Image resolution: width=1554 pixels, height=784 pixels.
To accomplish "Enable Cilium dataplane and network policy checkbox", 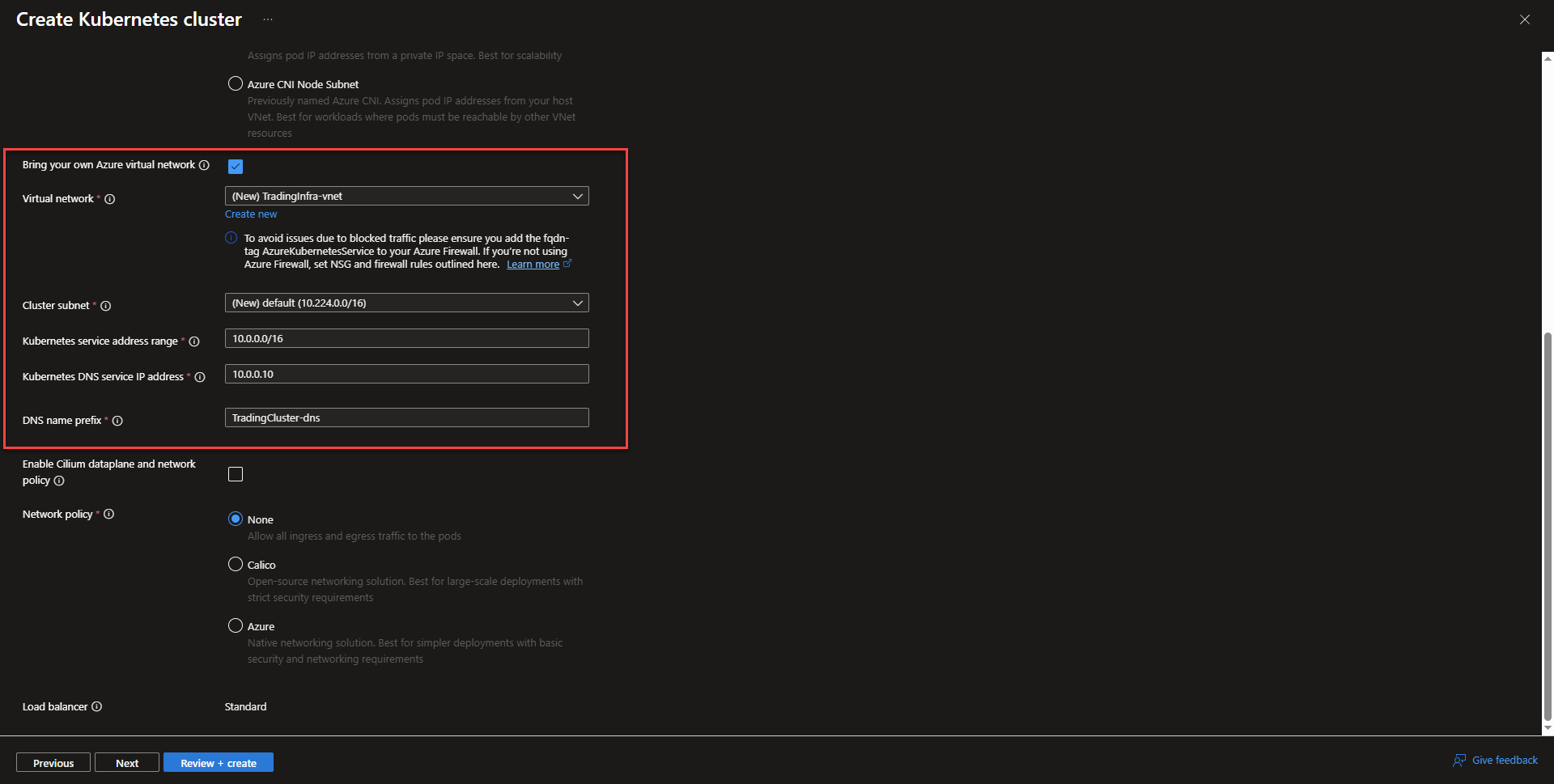I will click(x=236, y=474).
